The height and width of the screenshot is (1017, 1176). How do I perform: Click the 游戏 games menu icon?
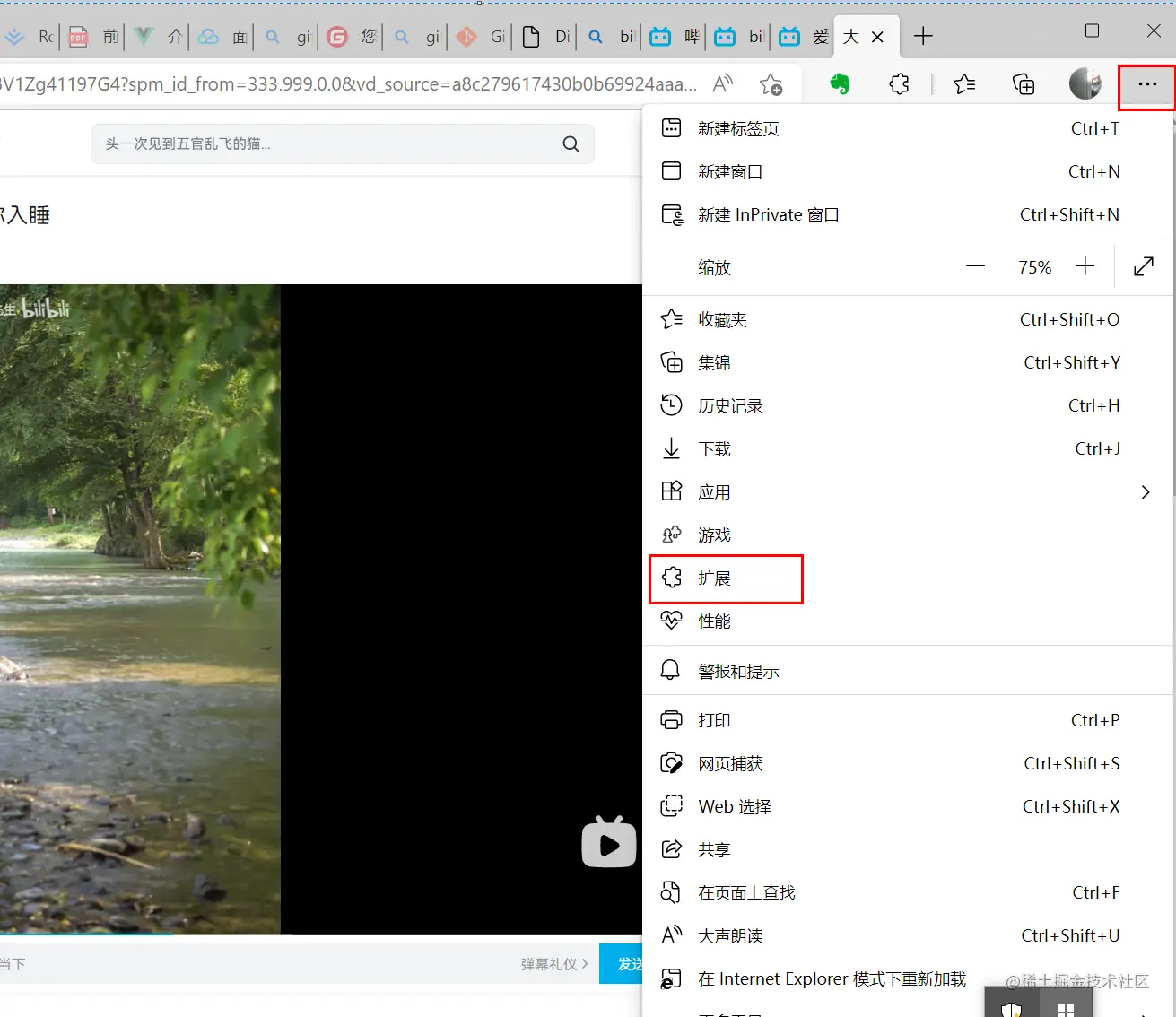[x=671, y=535]
